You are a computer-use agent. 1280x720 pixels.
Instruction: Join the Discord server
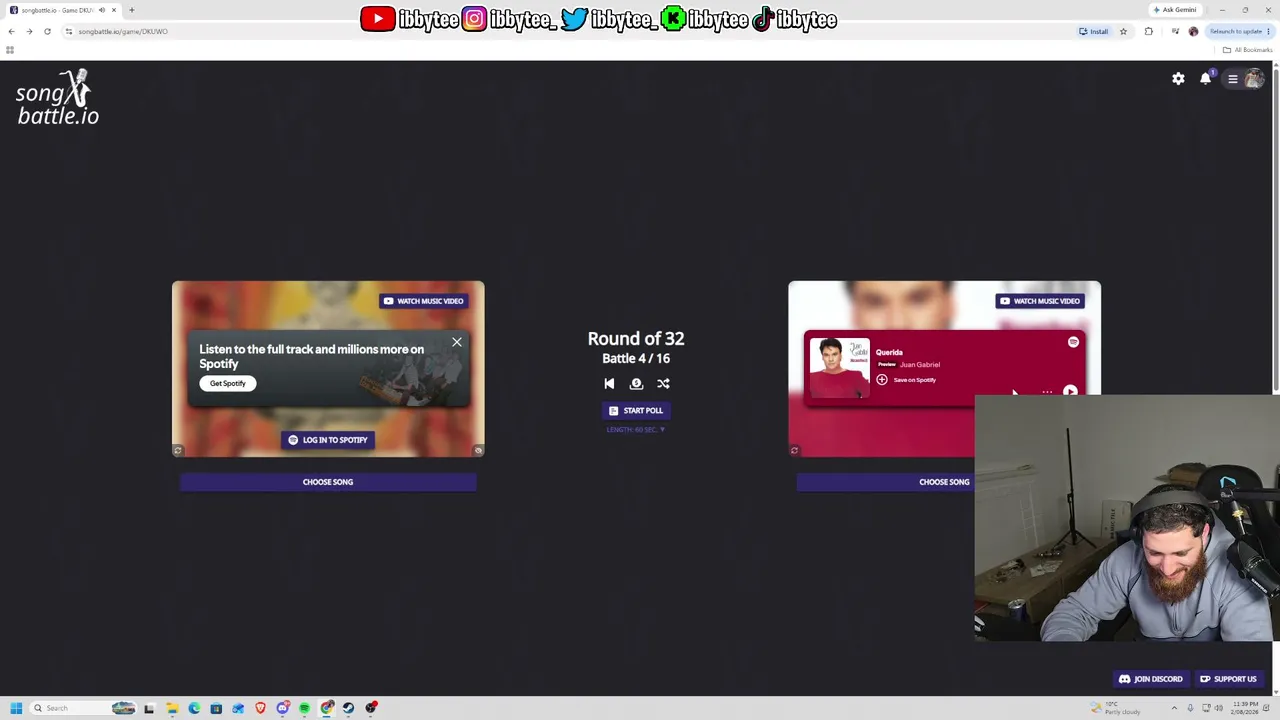[1150, 679]
